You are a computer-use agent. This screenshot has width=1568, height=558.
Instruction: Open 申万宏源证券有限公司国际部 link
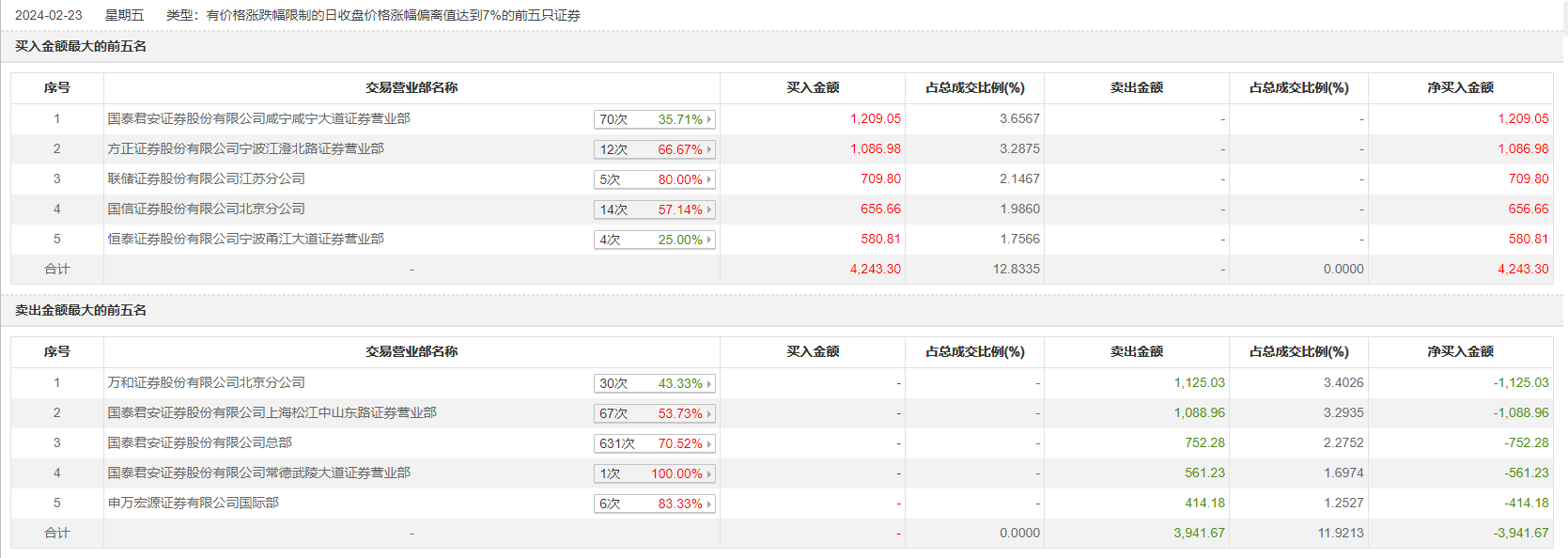[x=193, y=504]
